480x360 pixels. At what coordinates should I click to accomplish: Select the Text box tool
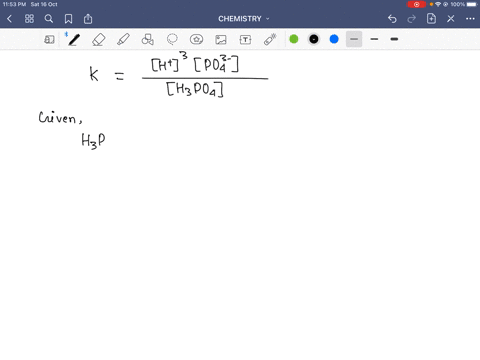[245, 39]
